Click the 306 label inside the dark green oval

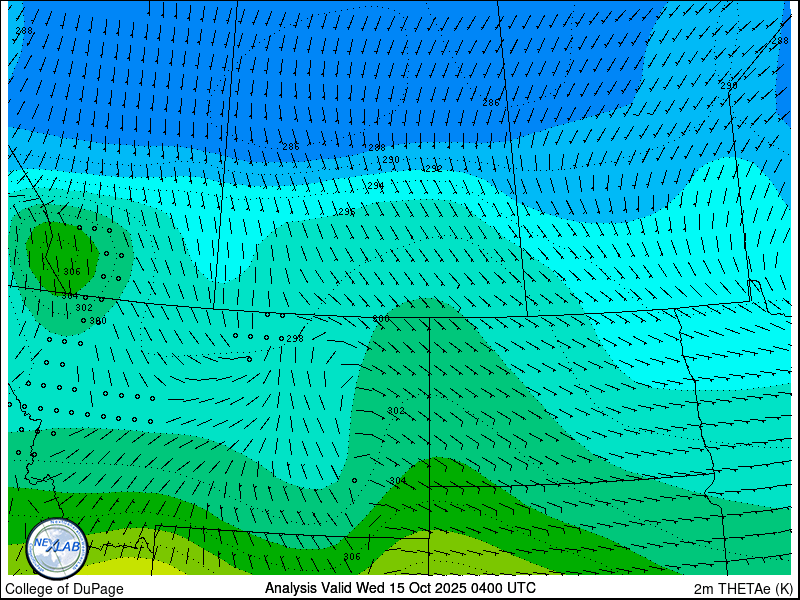(x=72, y=271)
